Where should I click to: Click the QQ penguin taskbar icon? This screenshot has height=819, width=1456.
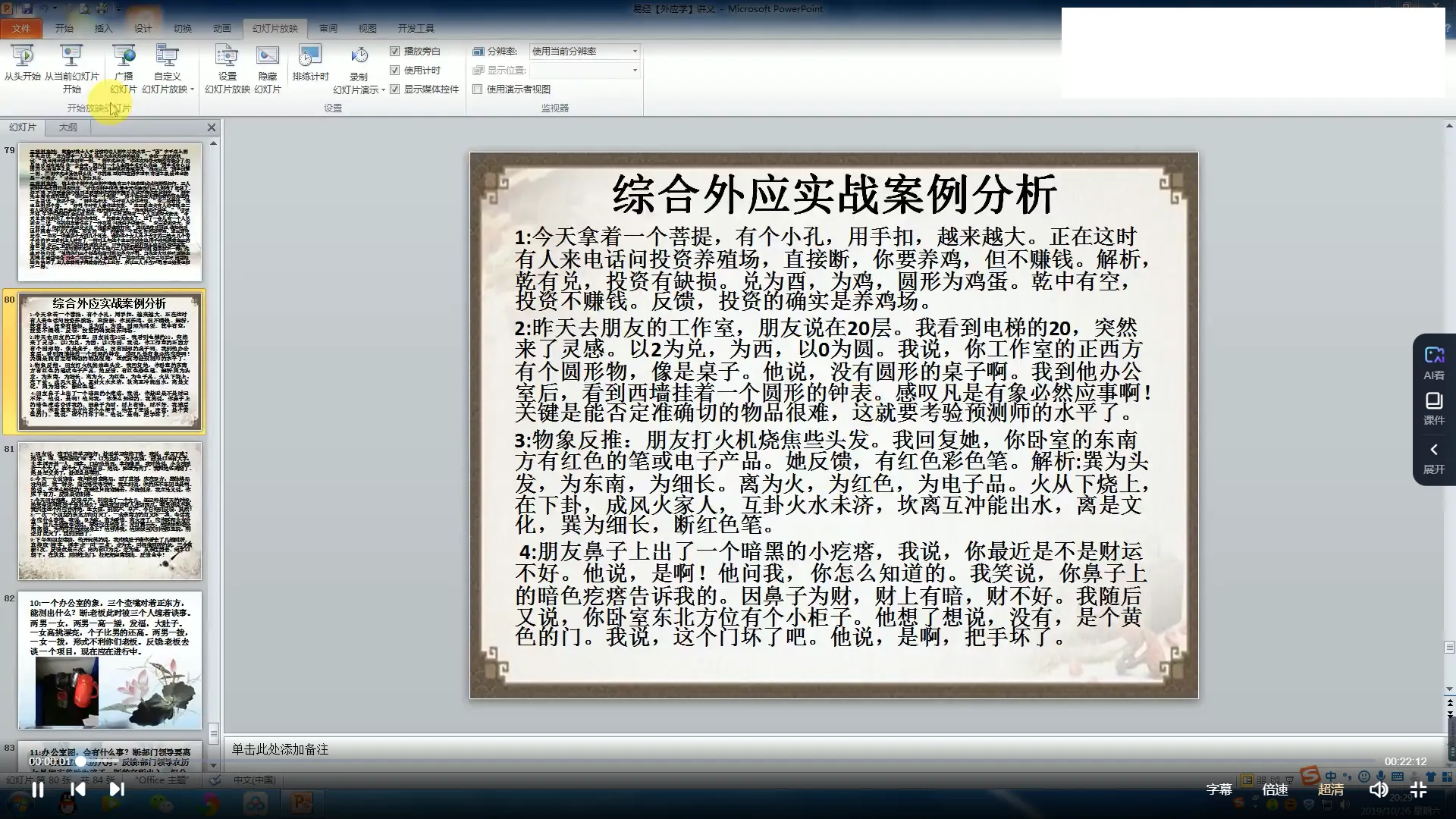pyautogui.click(x=68, y=804)
